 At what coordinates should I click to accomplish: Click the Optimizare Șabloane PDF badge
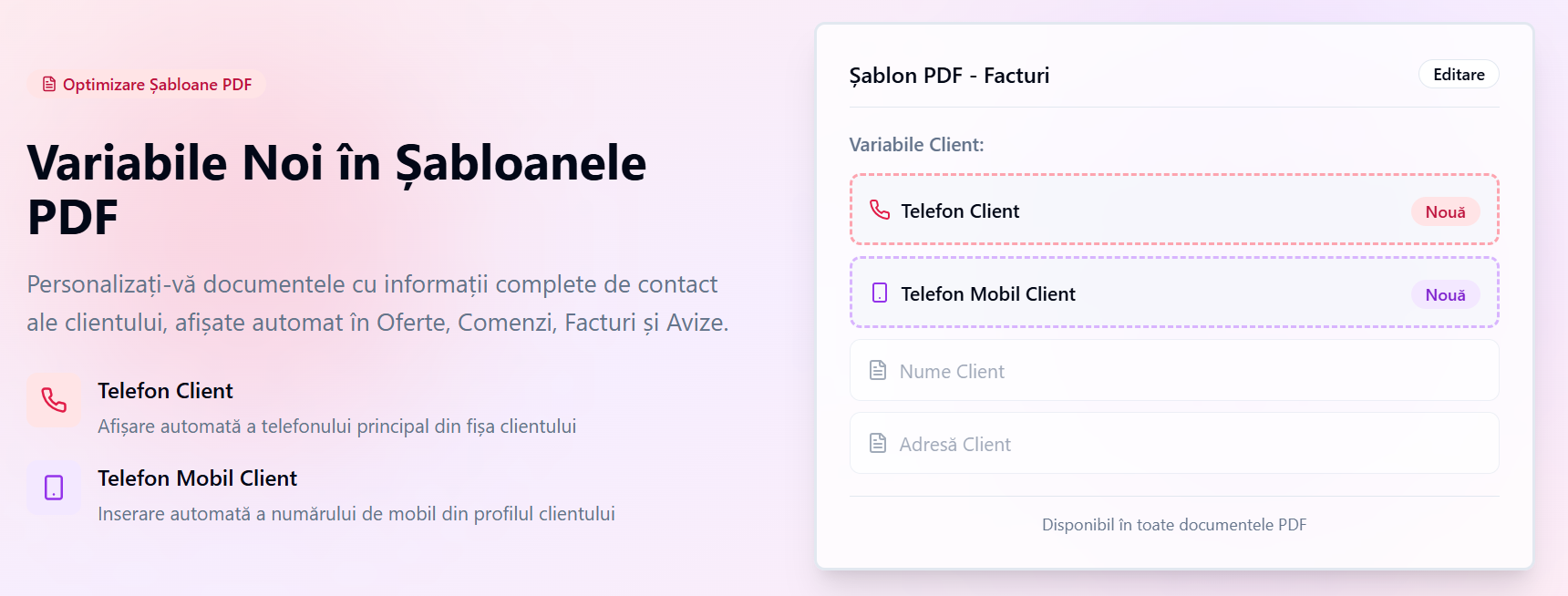coord(147,85)
